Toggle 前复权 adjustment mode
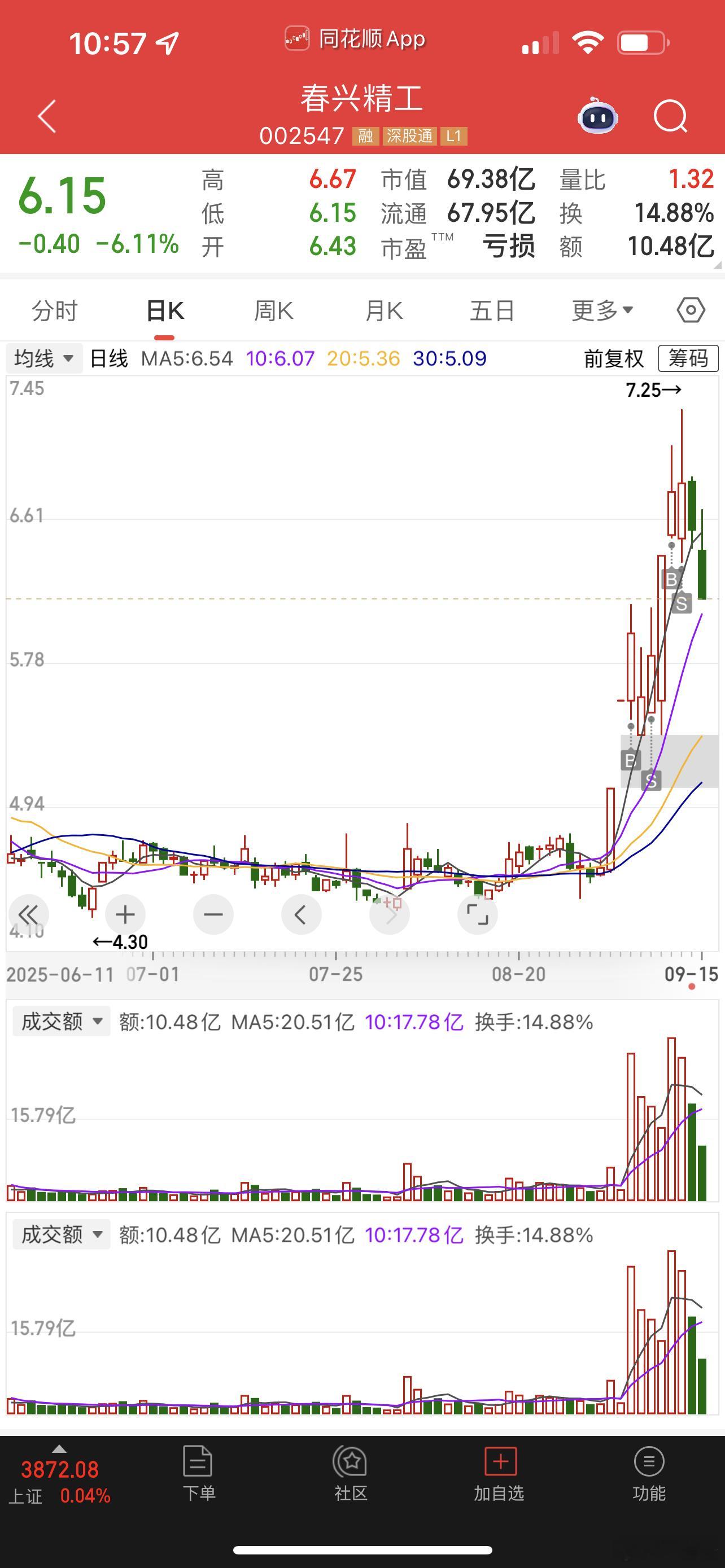 pos(614,358)
